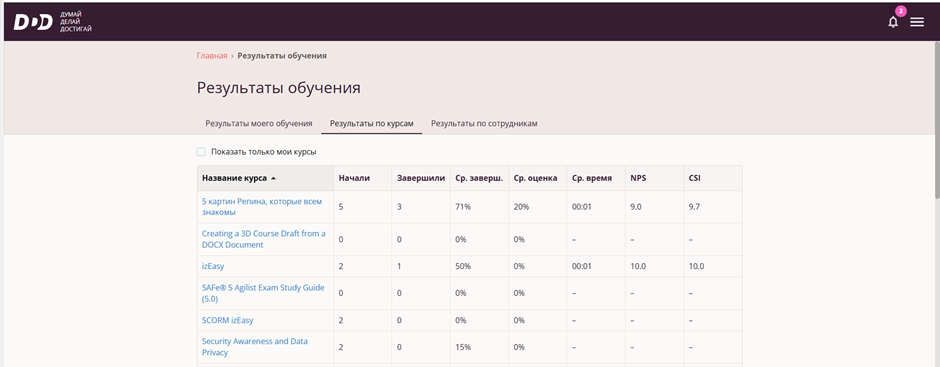Open Creating a 3D Course Draft course
940x367 pixels.
264,239
